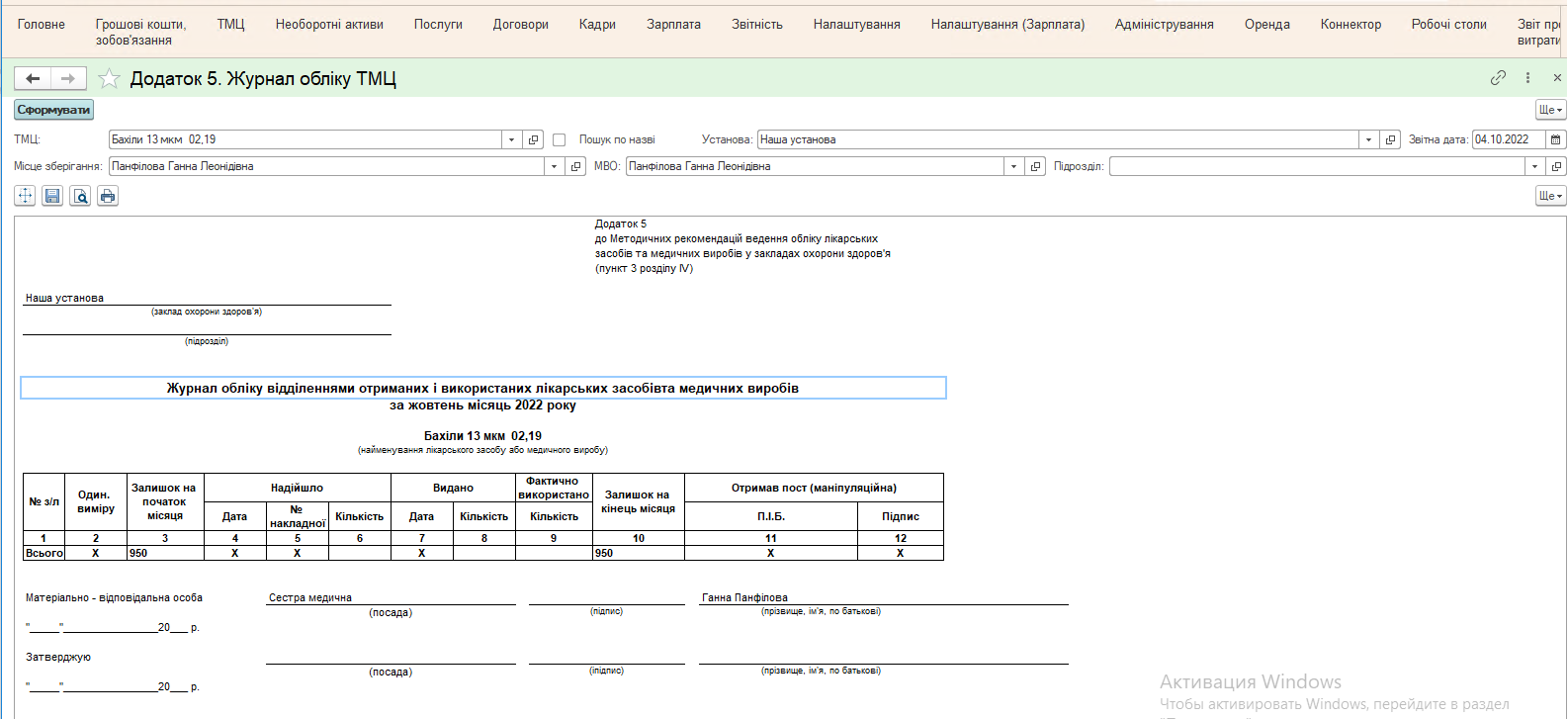Toggle the Пошук по назві checkbox
Image resolution: width=1568 pixels, height=719 pixels.
[x=559, y=139]
